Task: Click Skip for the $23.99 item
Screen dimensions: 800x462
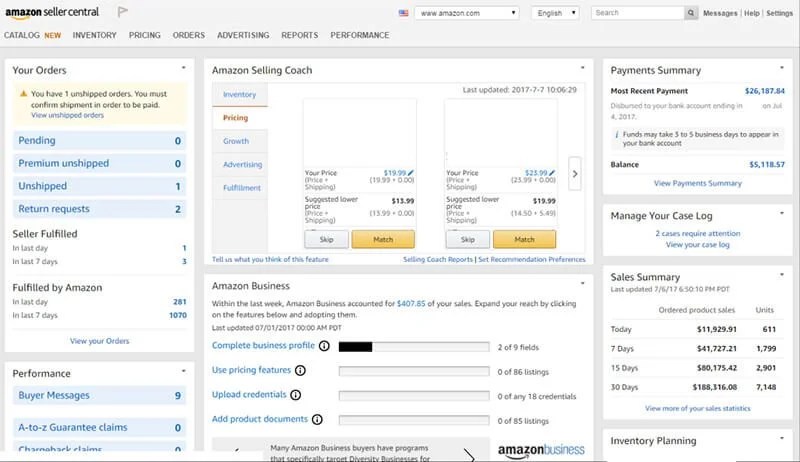Action: tap(468, 239)
